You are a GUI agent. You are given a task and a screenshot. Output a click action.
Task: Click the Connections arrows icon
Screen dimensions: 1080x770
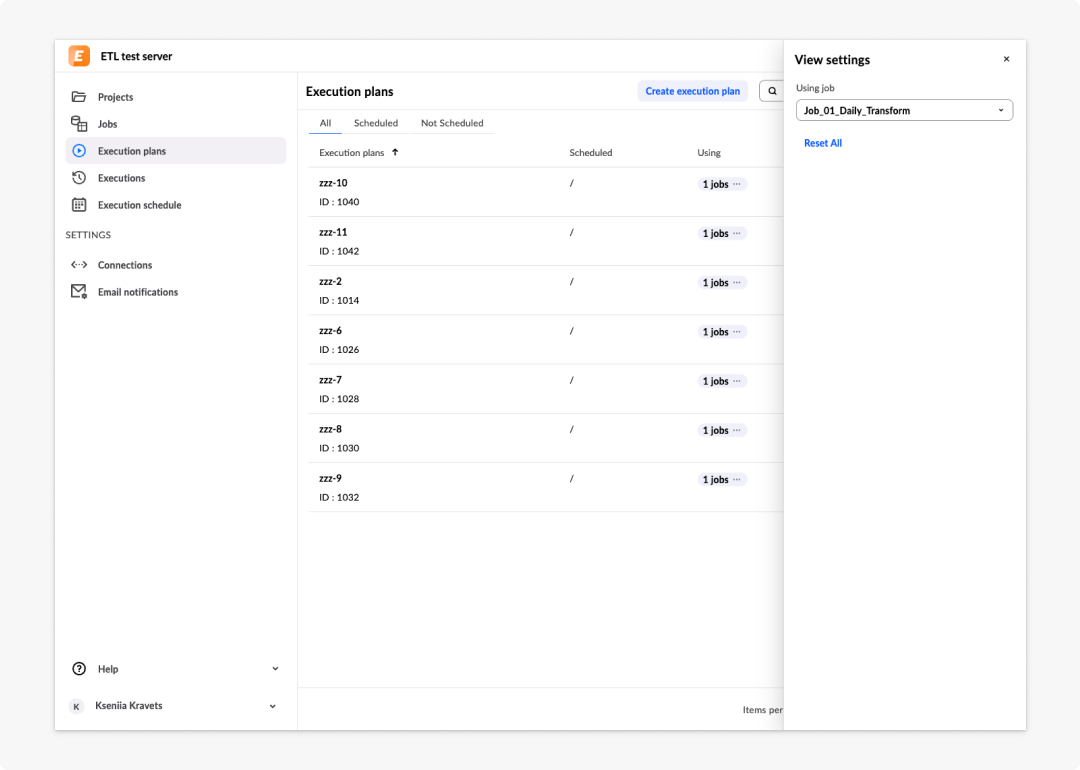(x=79, y=264)
